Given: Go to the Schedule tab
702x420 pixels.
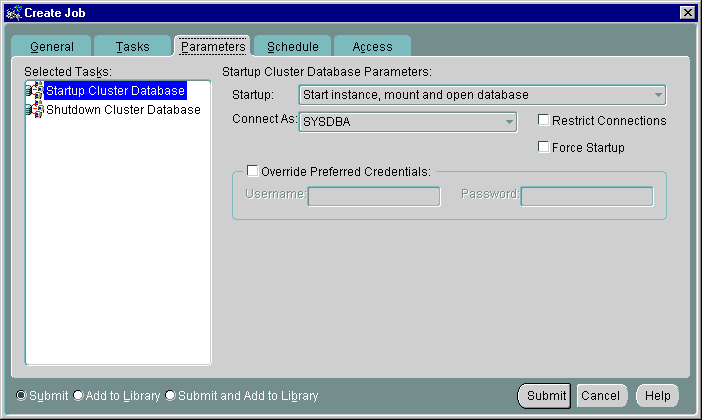Looking at the screenshot, I should tap(292, 47).
